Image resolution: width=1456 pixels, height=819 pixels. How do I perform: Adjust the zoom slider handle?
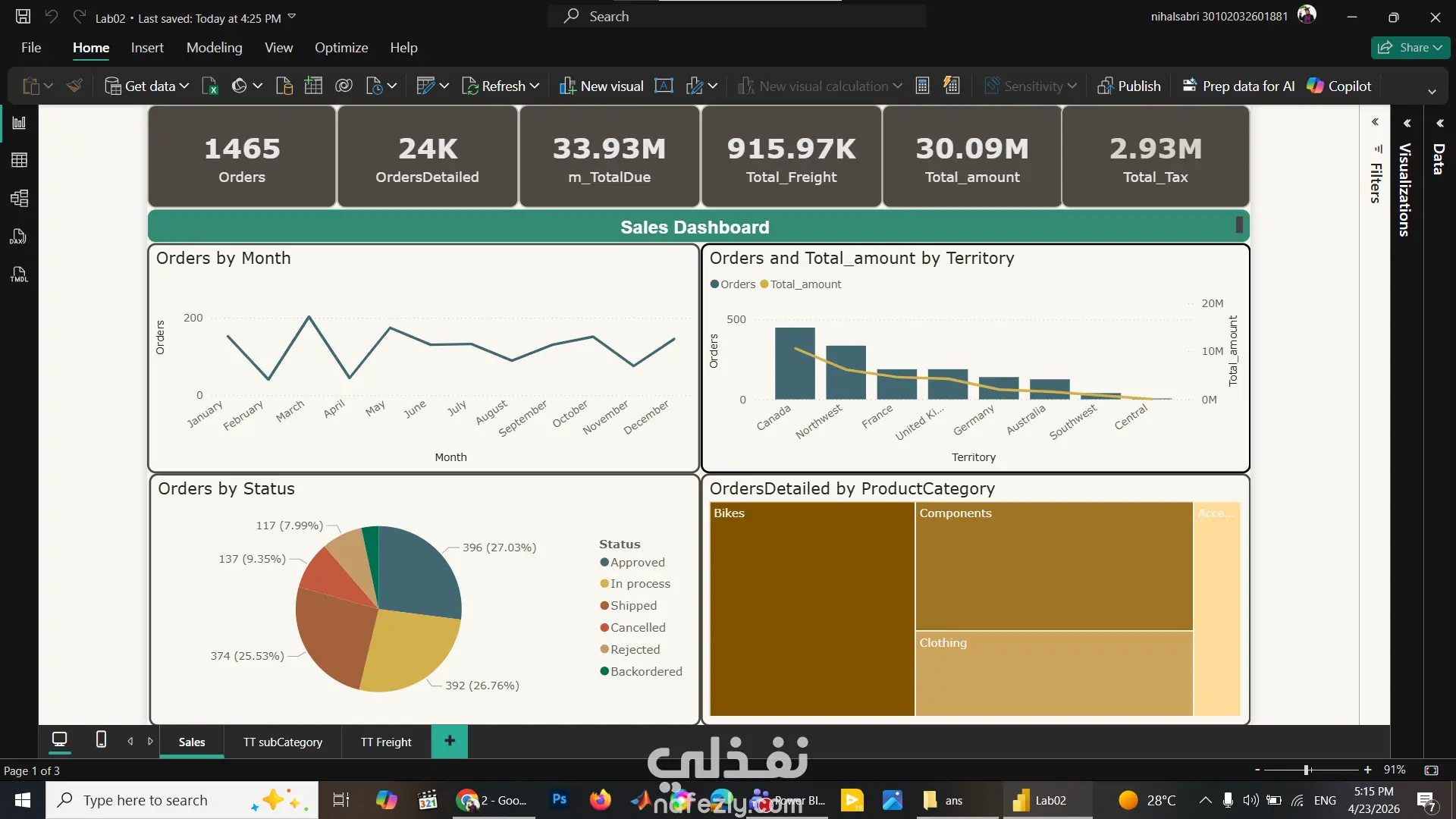tap(1307, 770)
